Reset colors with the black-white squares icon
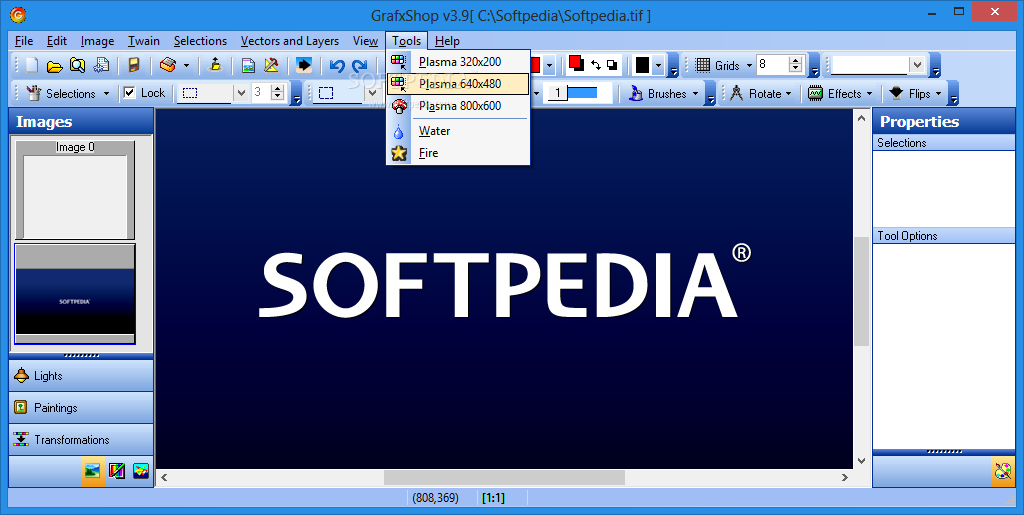The width and height of the screenshot is (1024, 515). coord(612,65)
